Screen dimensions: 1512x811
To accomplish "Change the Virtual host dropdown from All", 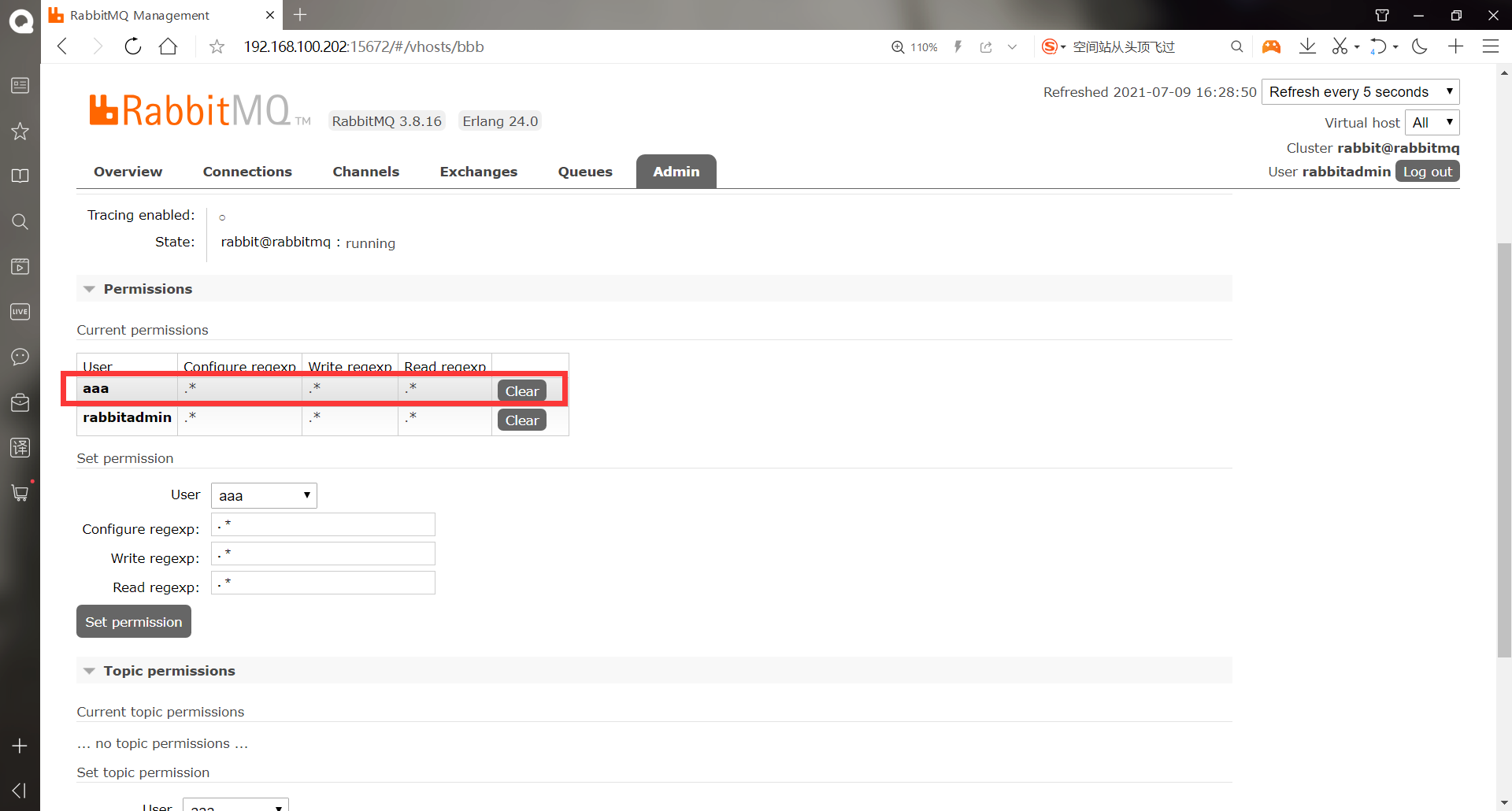I will 1432,122.
